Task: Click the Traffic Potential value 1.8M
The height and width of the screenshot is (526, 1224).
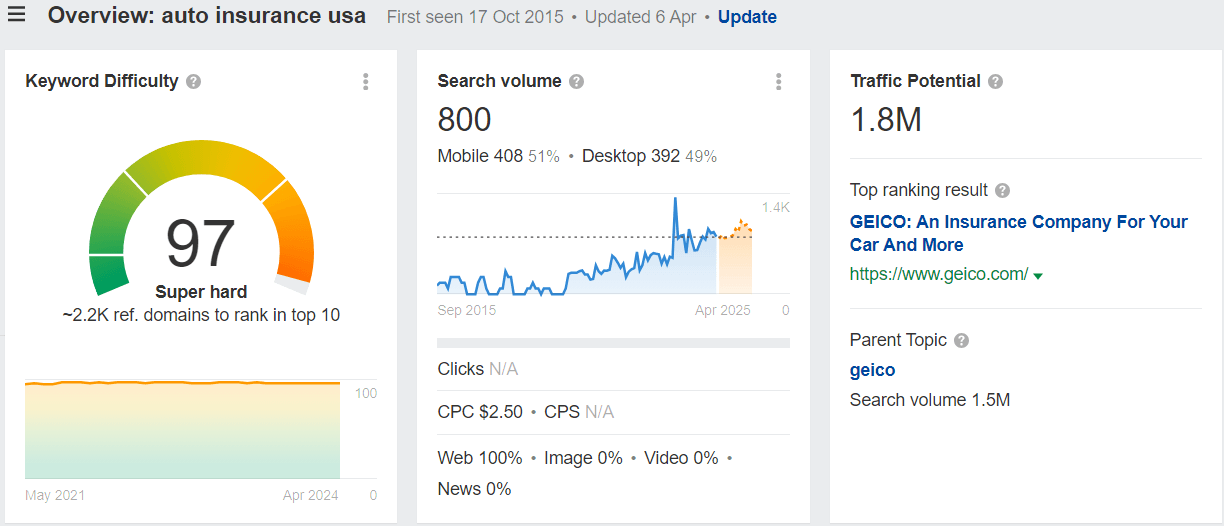Action: click(x=885, y=120)
